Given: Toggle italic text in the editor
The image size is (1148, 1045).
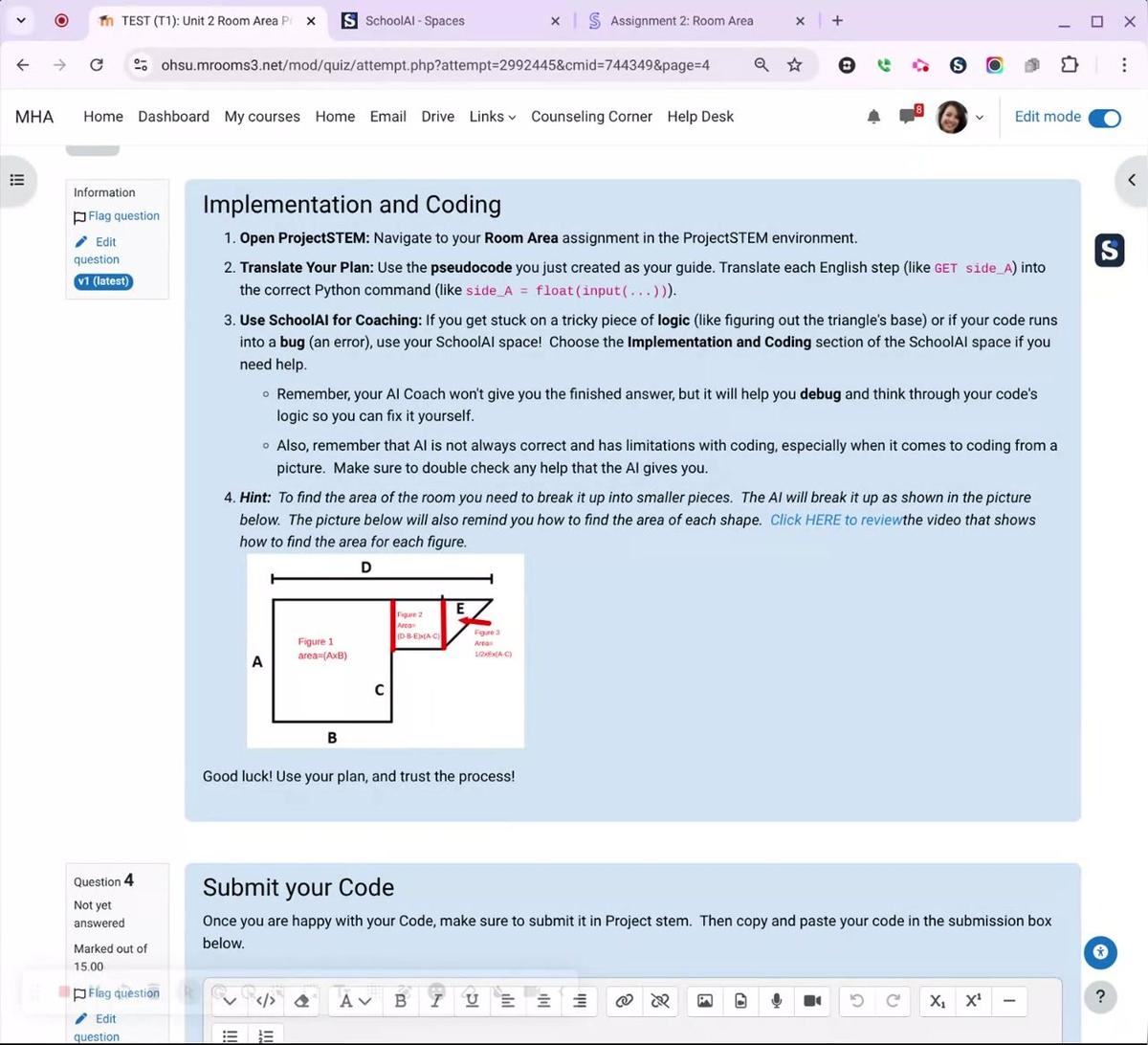Looking at the screenshot, I should pos(436,1001).
